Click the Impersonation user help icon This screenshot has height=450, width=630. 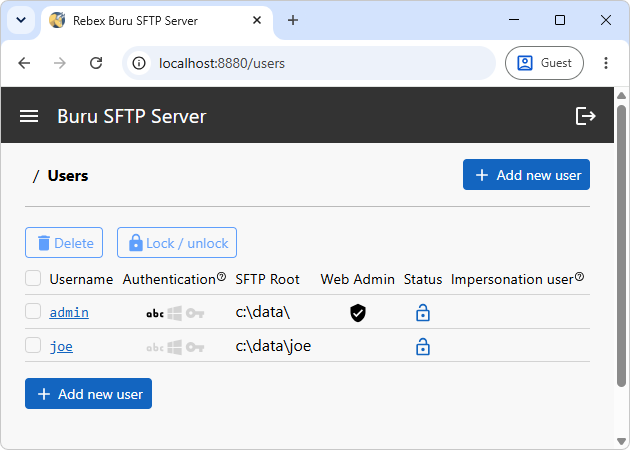click(x=579, y=276)
